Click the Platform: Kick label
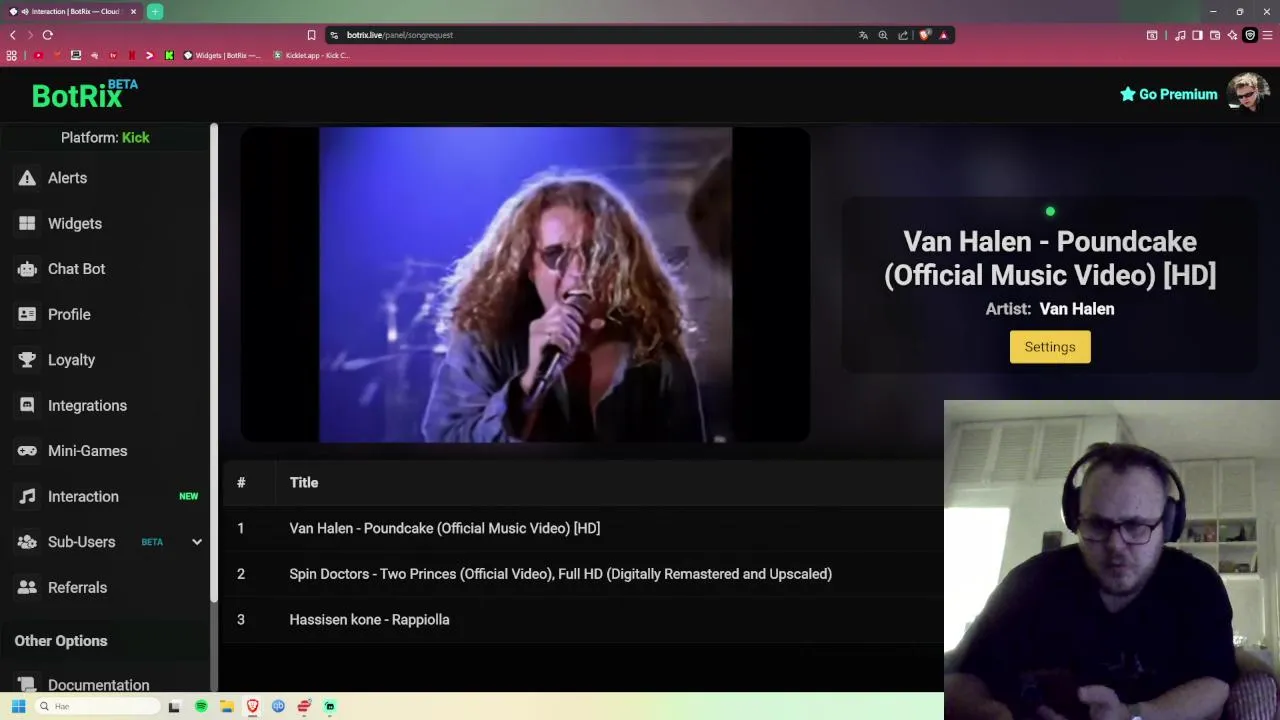Screen dimensions: 1280x720 [x=105, y=138]
